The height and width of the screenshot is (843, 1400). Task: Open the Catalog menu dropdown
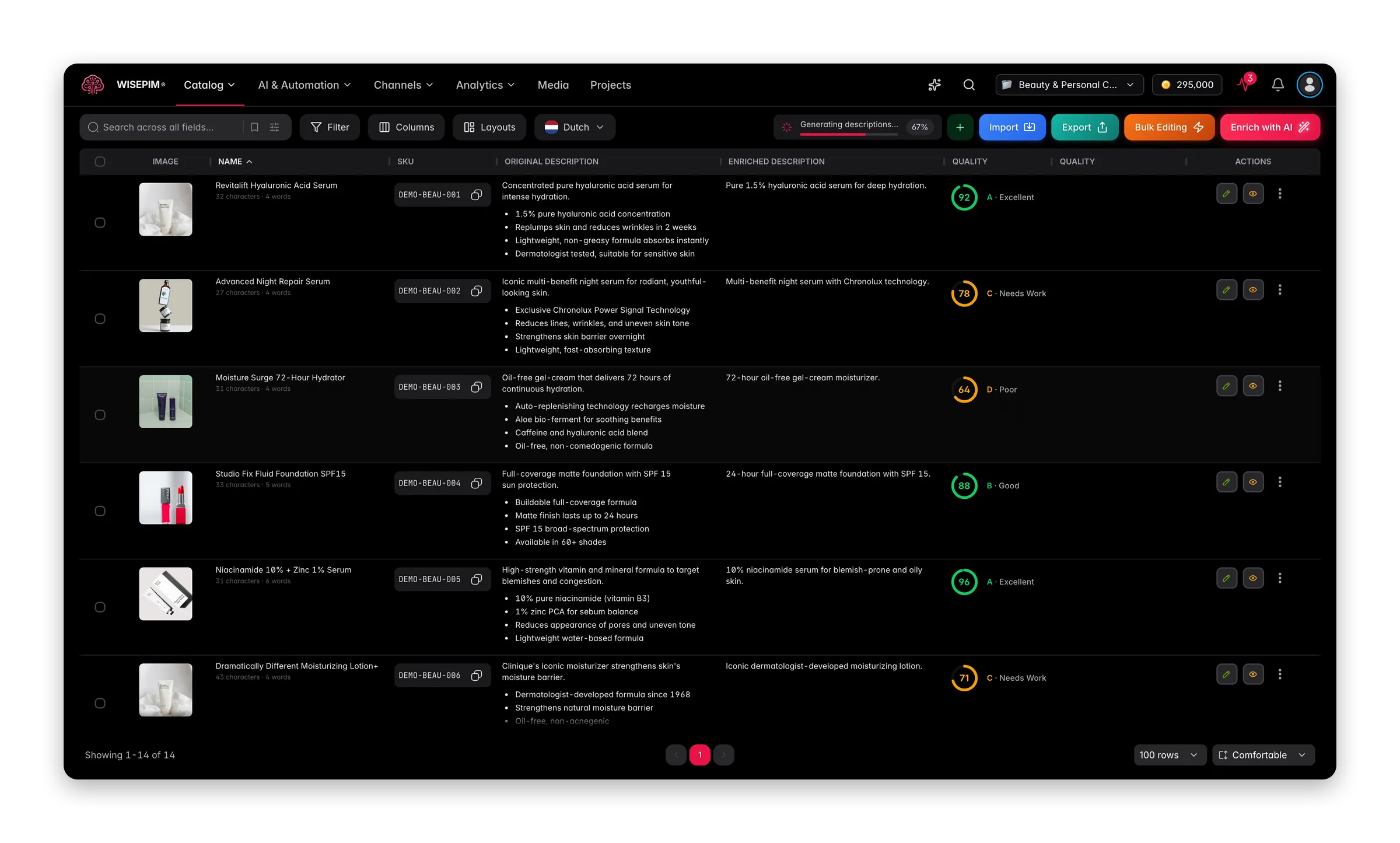click(209, 85)
